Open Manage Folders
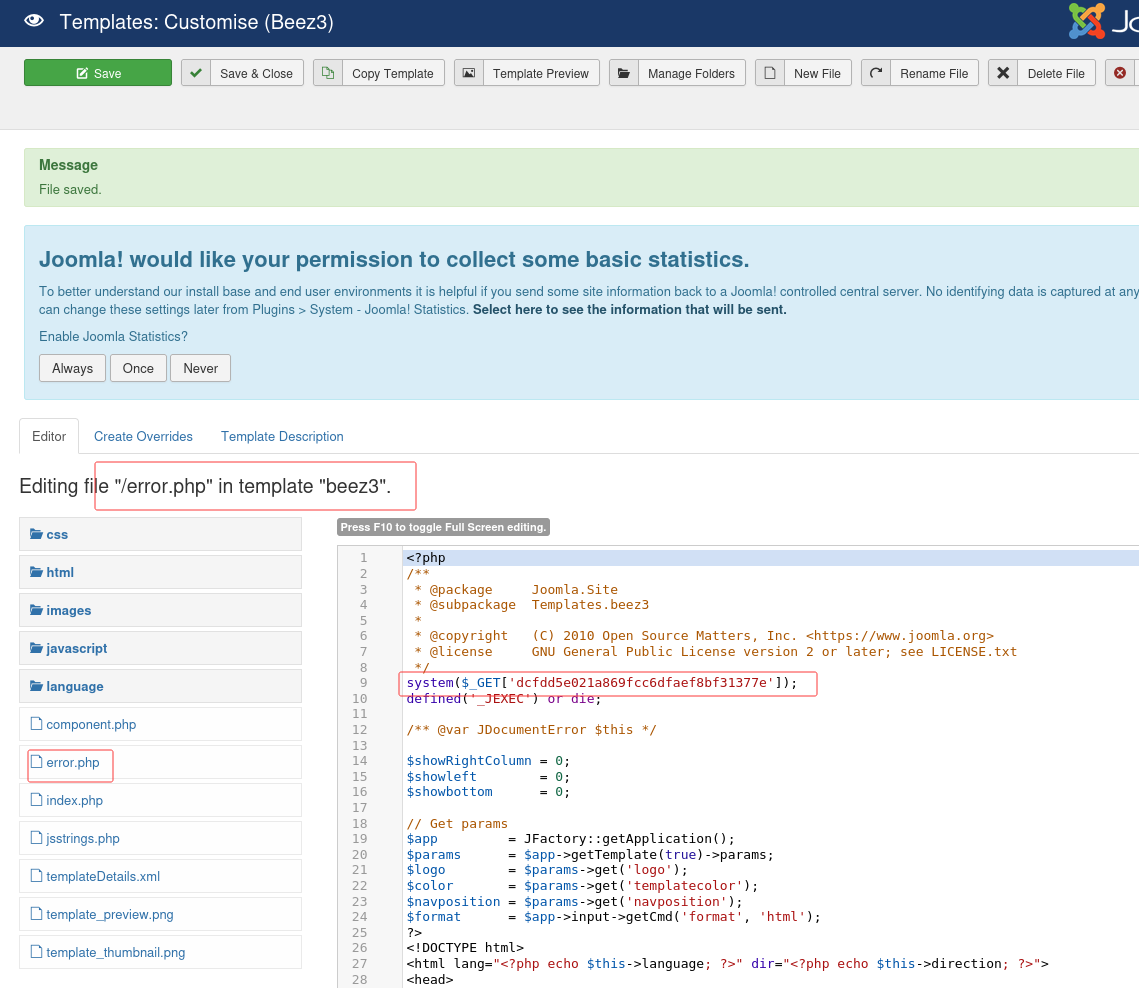This screenshot has height=988, width=1139. point(692,73)
